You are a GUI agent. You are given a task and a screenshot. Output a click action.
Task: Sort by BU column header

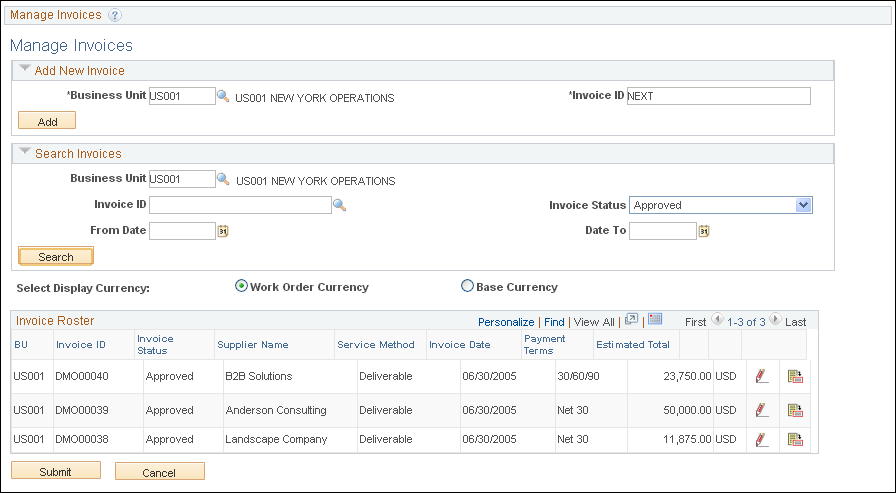point(21,344)
